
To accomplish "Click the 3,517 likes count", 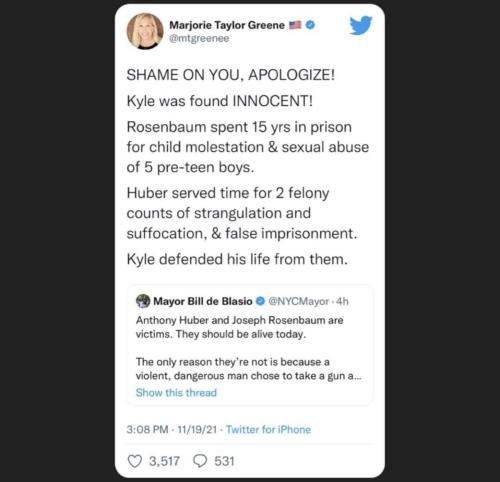I will 164,461.
